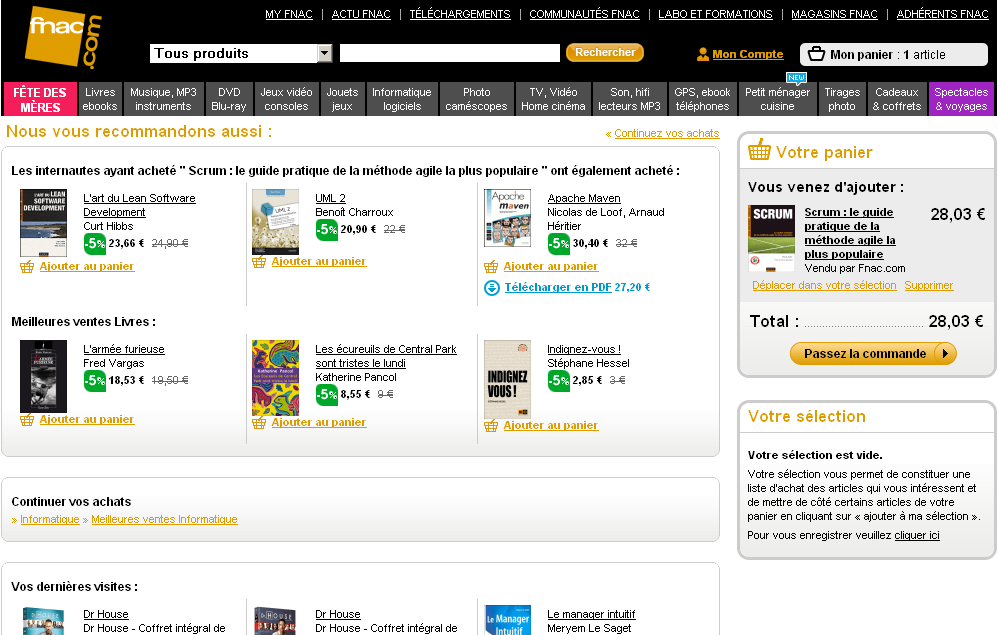Select the Tirages photo tab
998x635 pixels.
[842, 99]
